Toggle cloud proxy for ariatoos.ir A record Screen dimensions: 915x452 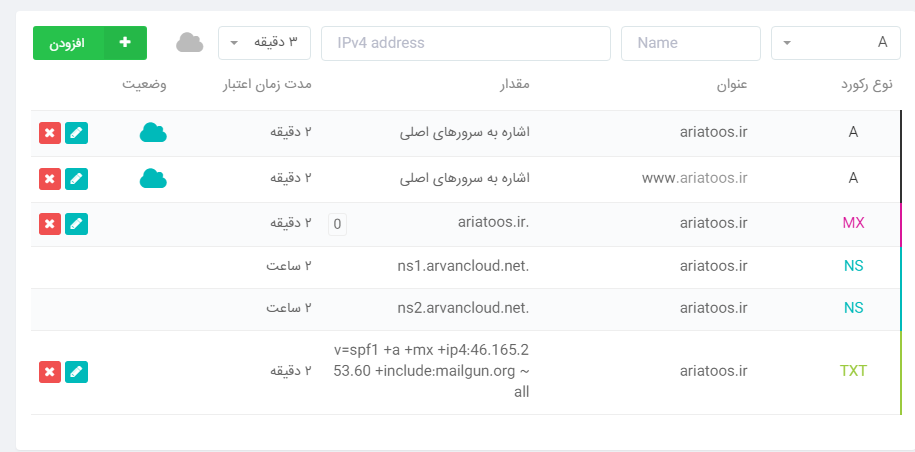153,132
